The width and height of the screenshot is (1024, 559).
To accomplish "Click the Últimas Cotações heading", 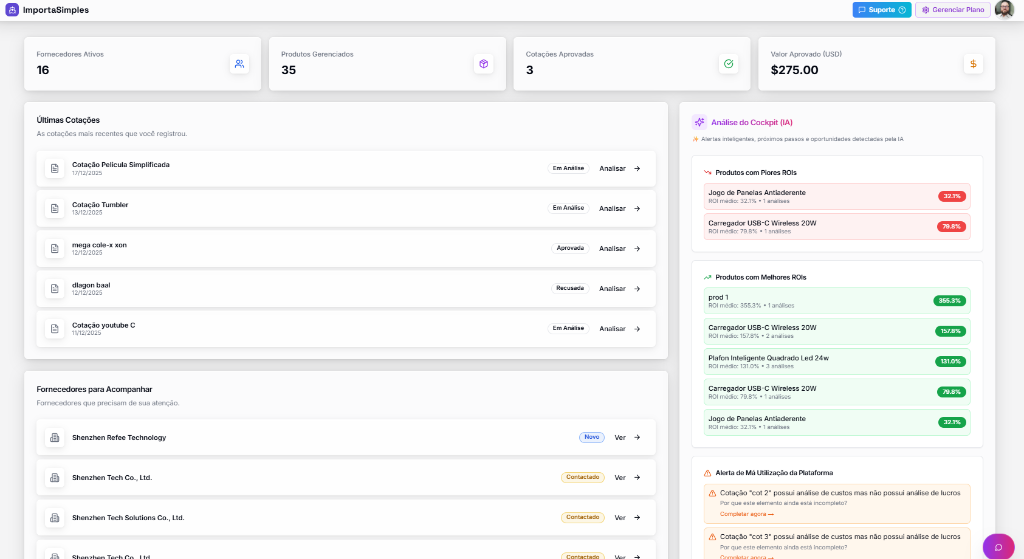I will click(68, 120).
